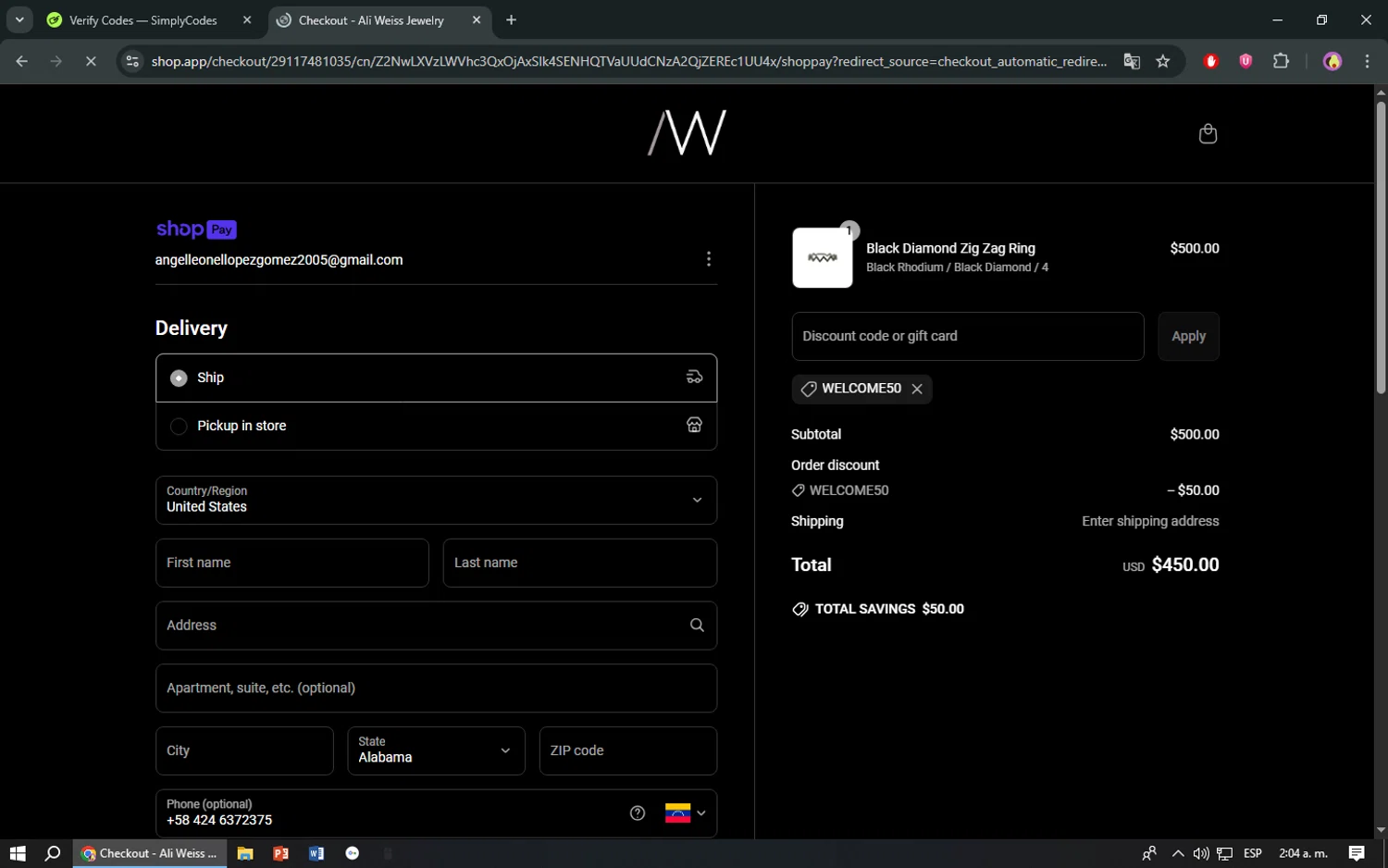
Task: Go forward in browser history
Action: pyautogui.click(x=56, y=61)
